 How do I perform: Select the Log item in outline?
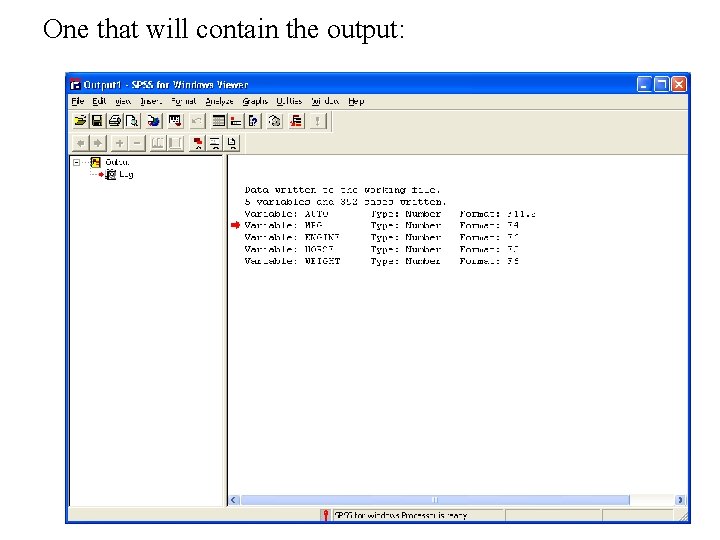coord(126,174)
